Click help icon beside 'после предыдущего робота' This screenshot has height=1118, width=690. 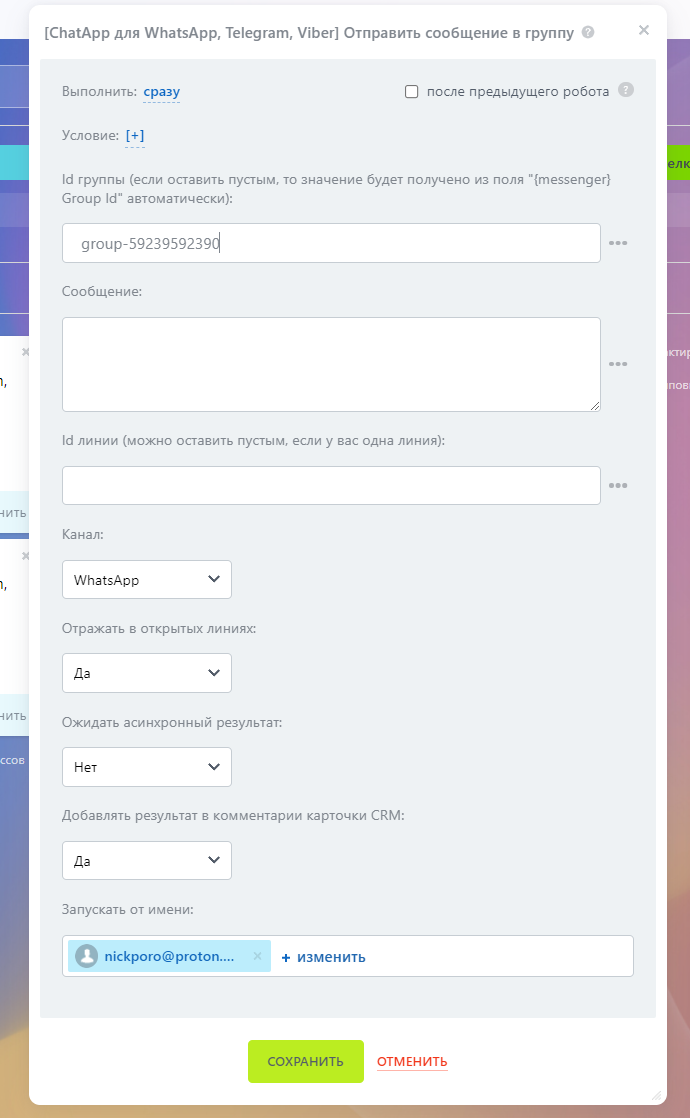click(626, 91)
